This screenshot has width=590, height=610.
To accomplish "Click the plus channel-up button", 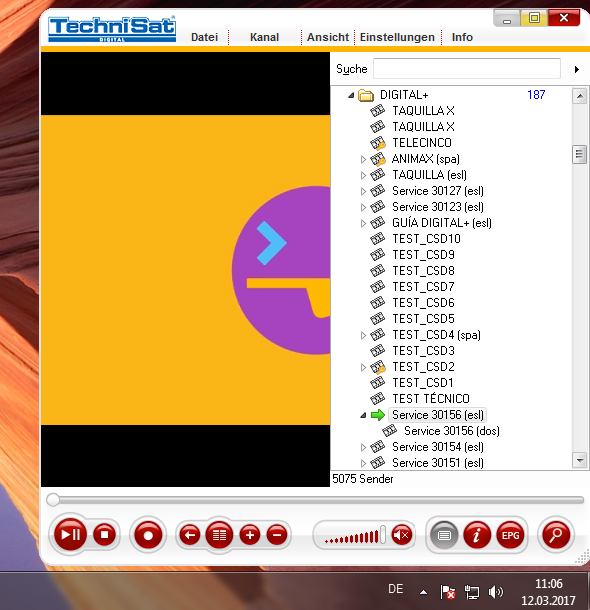I will point(250,535).
